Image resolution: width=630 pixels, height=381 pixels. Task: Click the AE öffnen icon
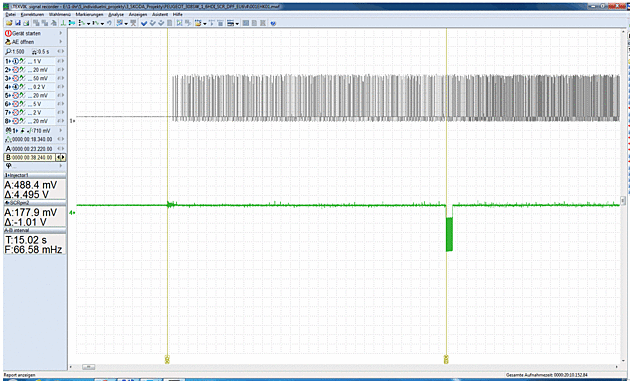pyautogui.click(x=8, y=42)
